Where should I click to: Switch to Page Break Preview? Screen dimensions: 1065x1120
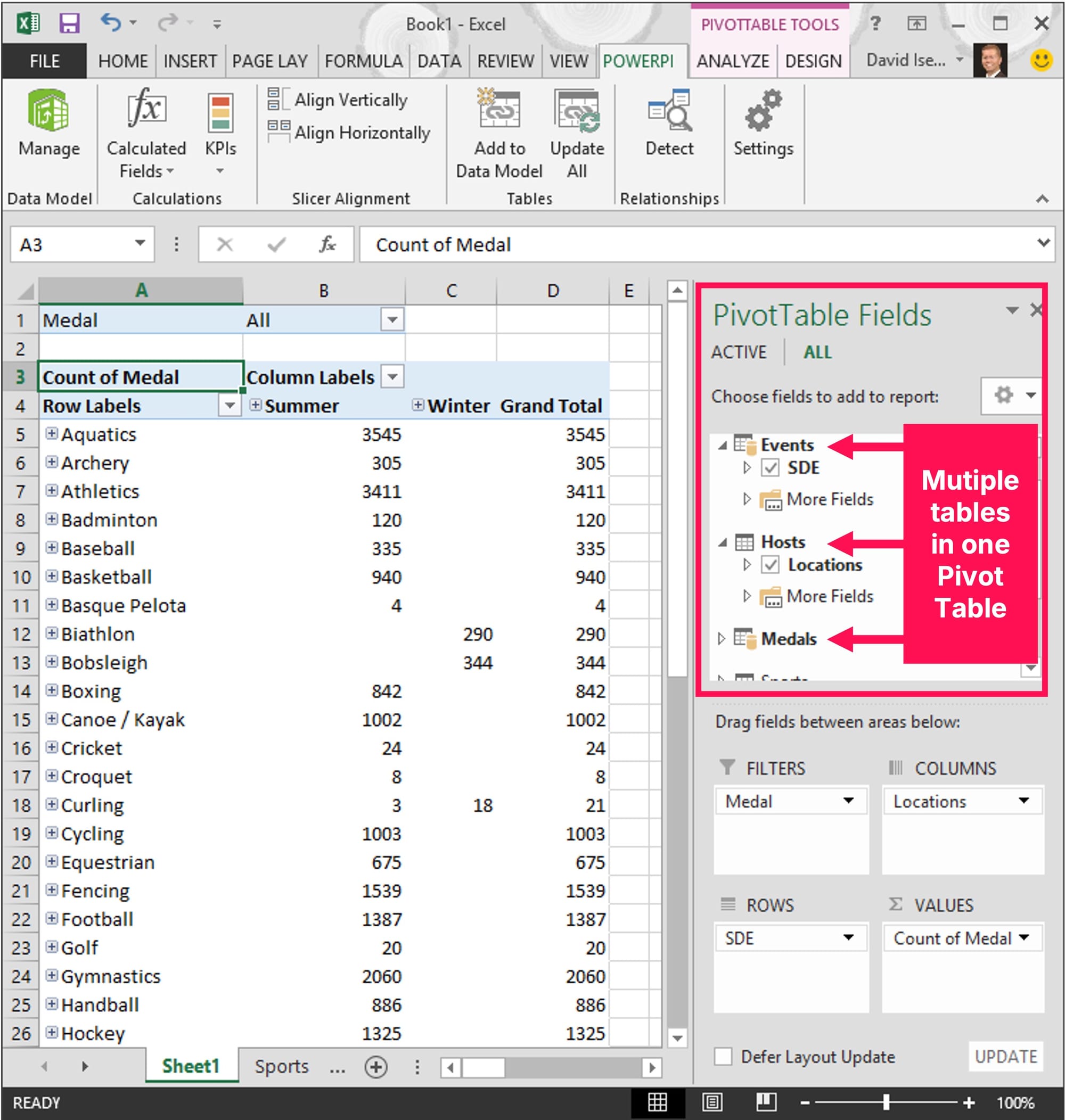[x=766, y=1102]
